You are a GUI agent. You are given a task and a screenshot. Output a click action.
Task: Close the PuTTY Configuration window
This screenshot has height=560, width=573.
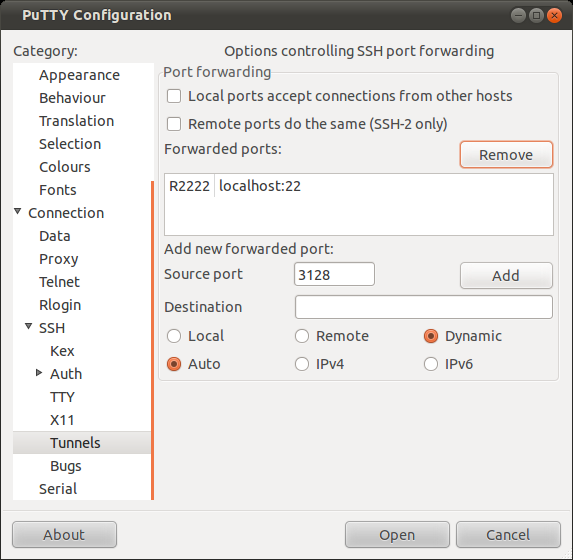tap(554, 15)
